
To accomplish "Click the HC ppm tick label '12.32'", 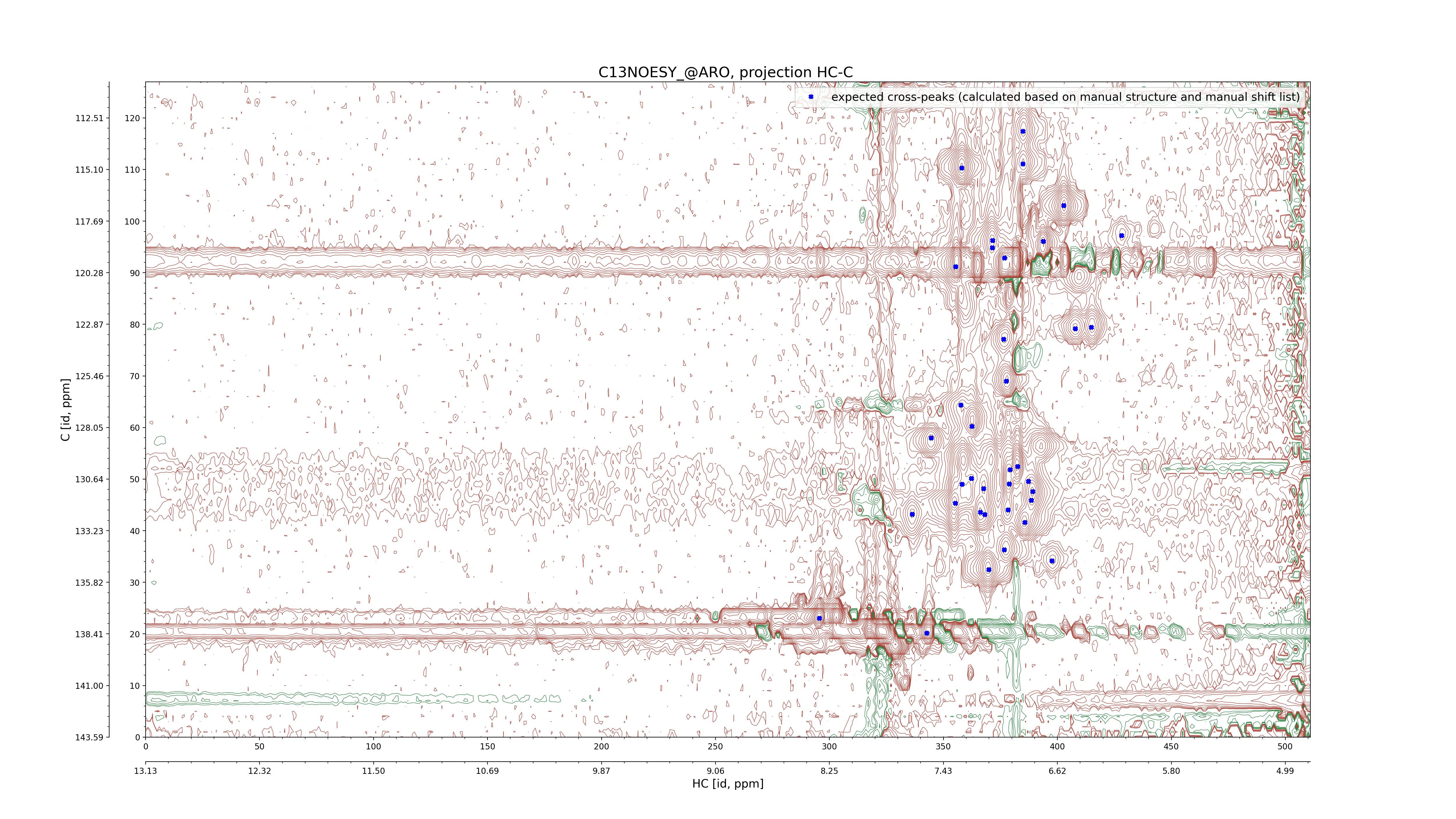I will (x=259, y=771).
